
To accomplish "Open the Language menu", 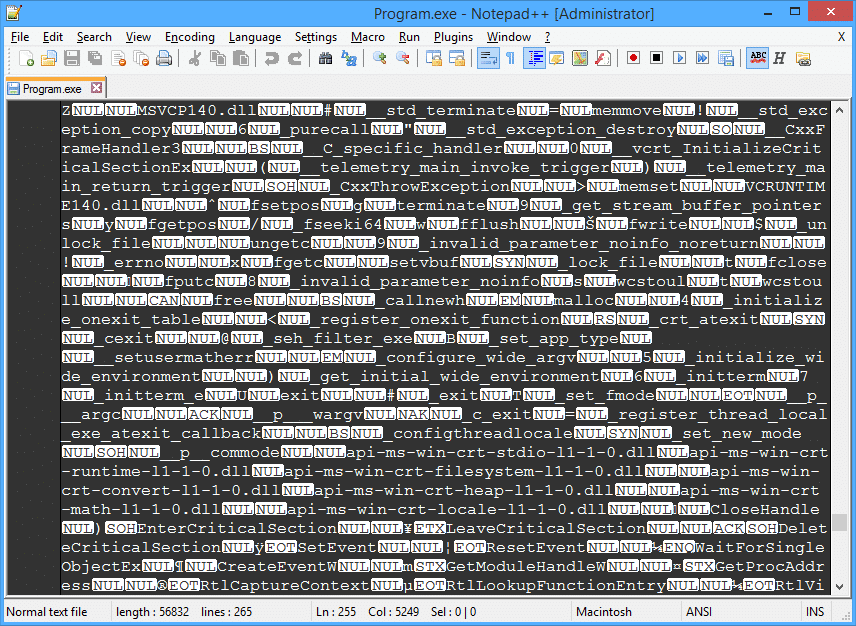I will click(254, 37).
